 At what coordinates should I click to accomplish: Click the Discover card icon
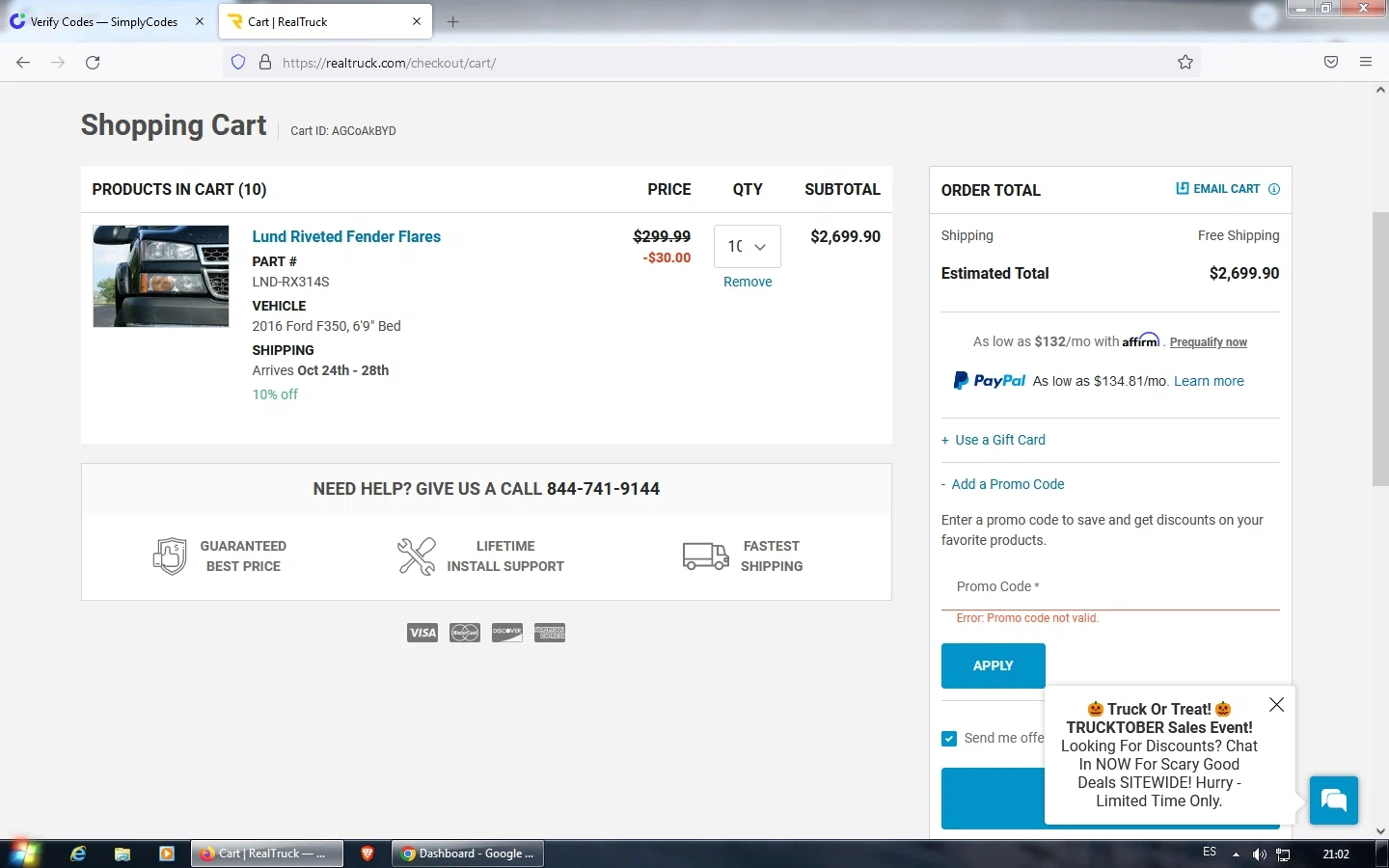[x=507, y=633]
